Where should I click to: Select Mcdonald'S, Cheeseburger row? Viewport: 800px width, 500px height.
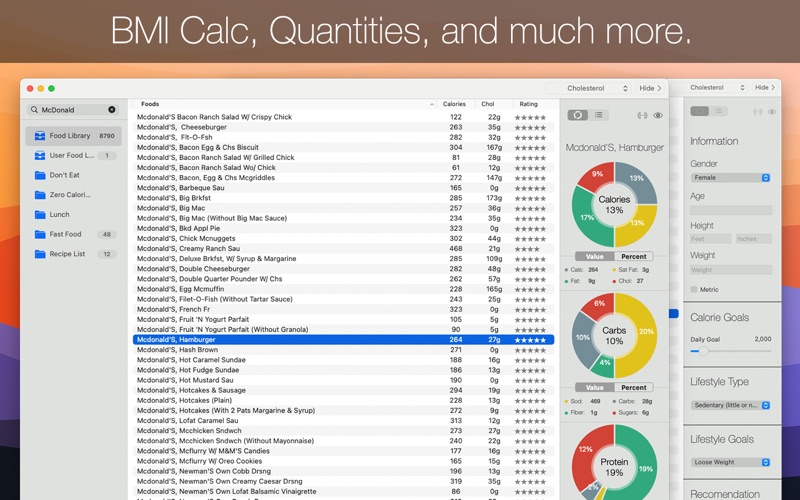343,127
